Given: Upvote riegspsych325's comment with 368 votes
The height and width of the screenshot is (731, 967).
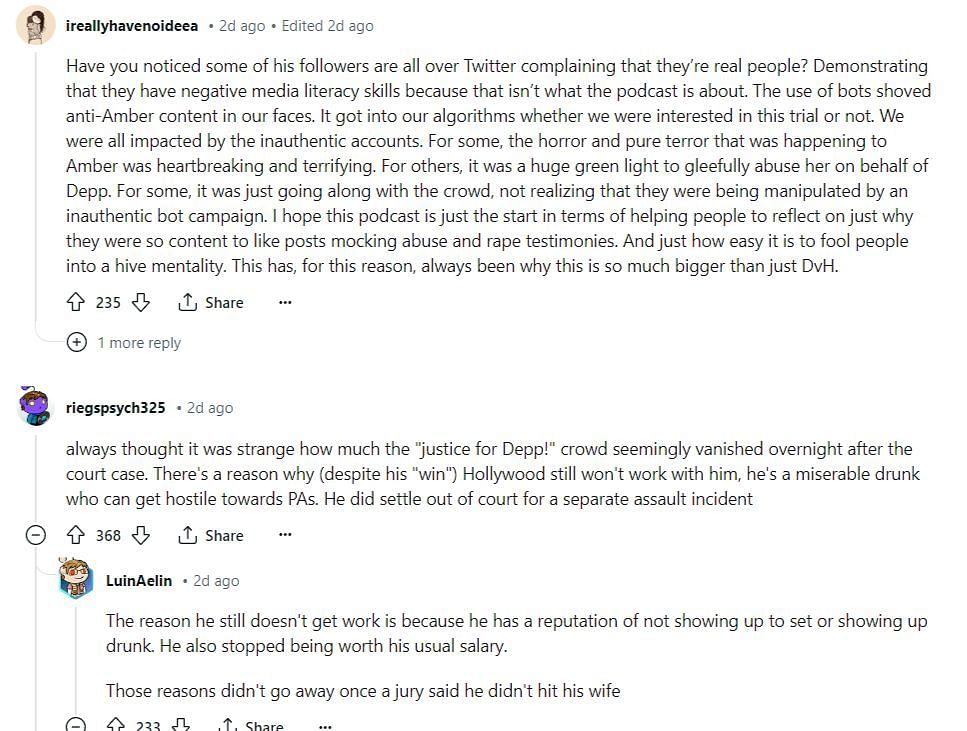Looking at the screenshot, I should [x=76, y=535].
